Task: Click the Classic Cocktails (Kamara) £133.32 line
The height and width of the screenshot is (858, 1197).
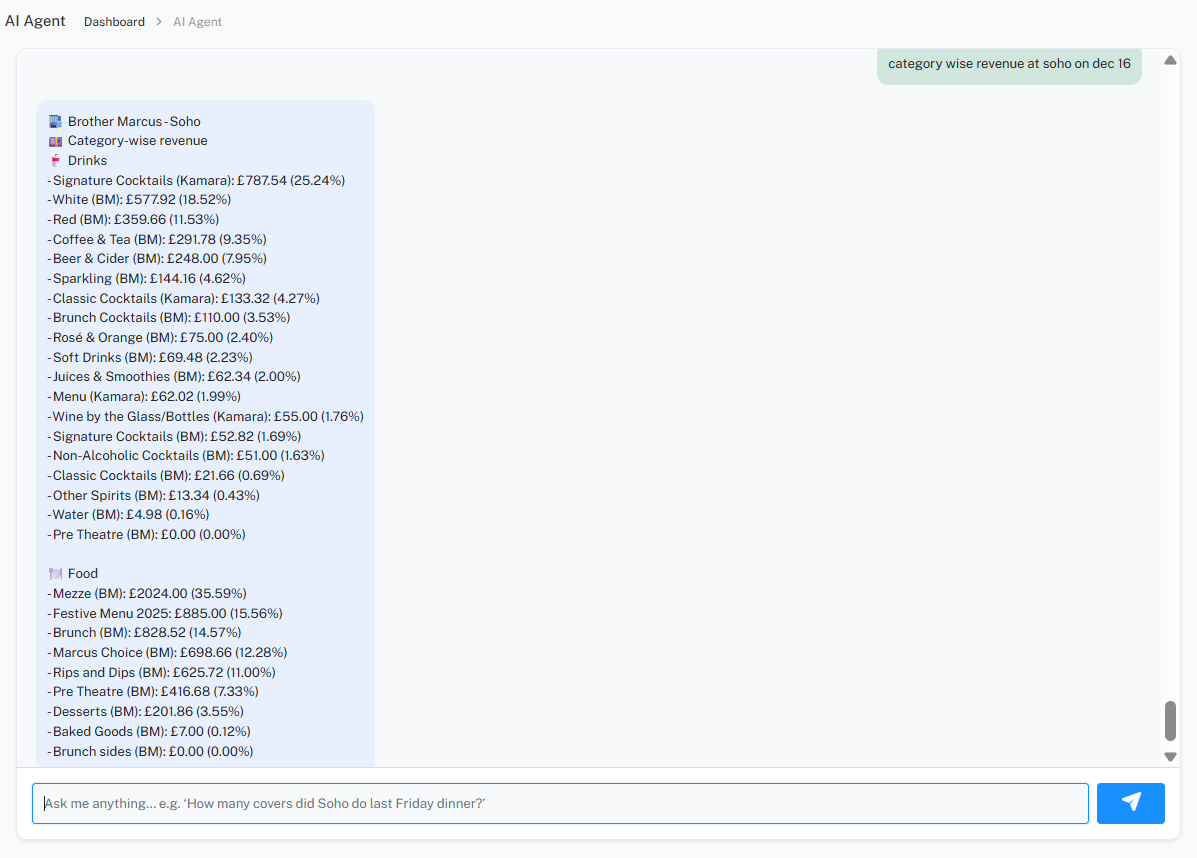Action: pyautogui.click(x=183, y=298)
